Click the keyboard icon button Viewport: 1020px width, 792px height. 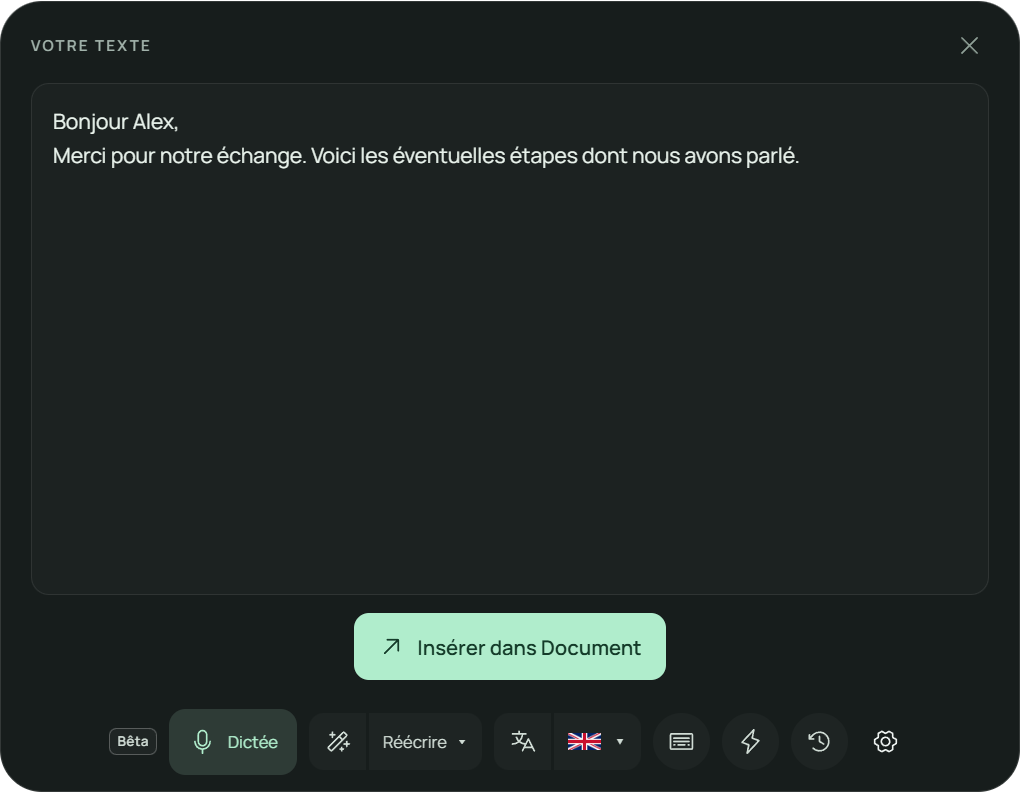(x=681, y=741)
